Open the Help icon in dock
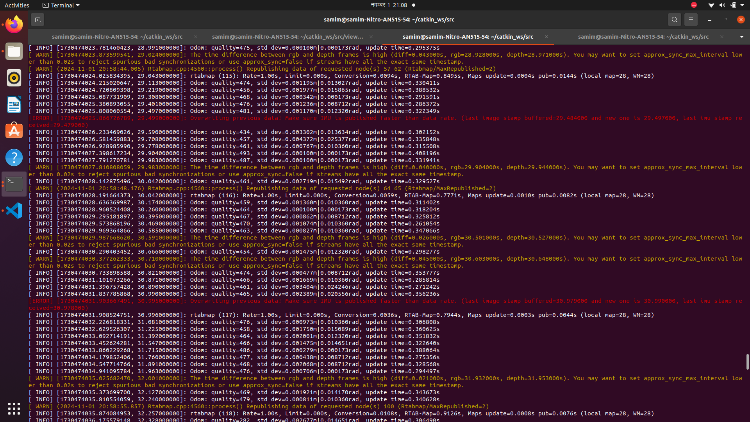 pyautogui.click(x=13, y=157)
